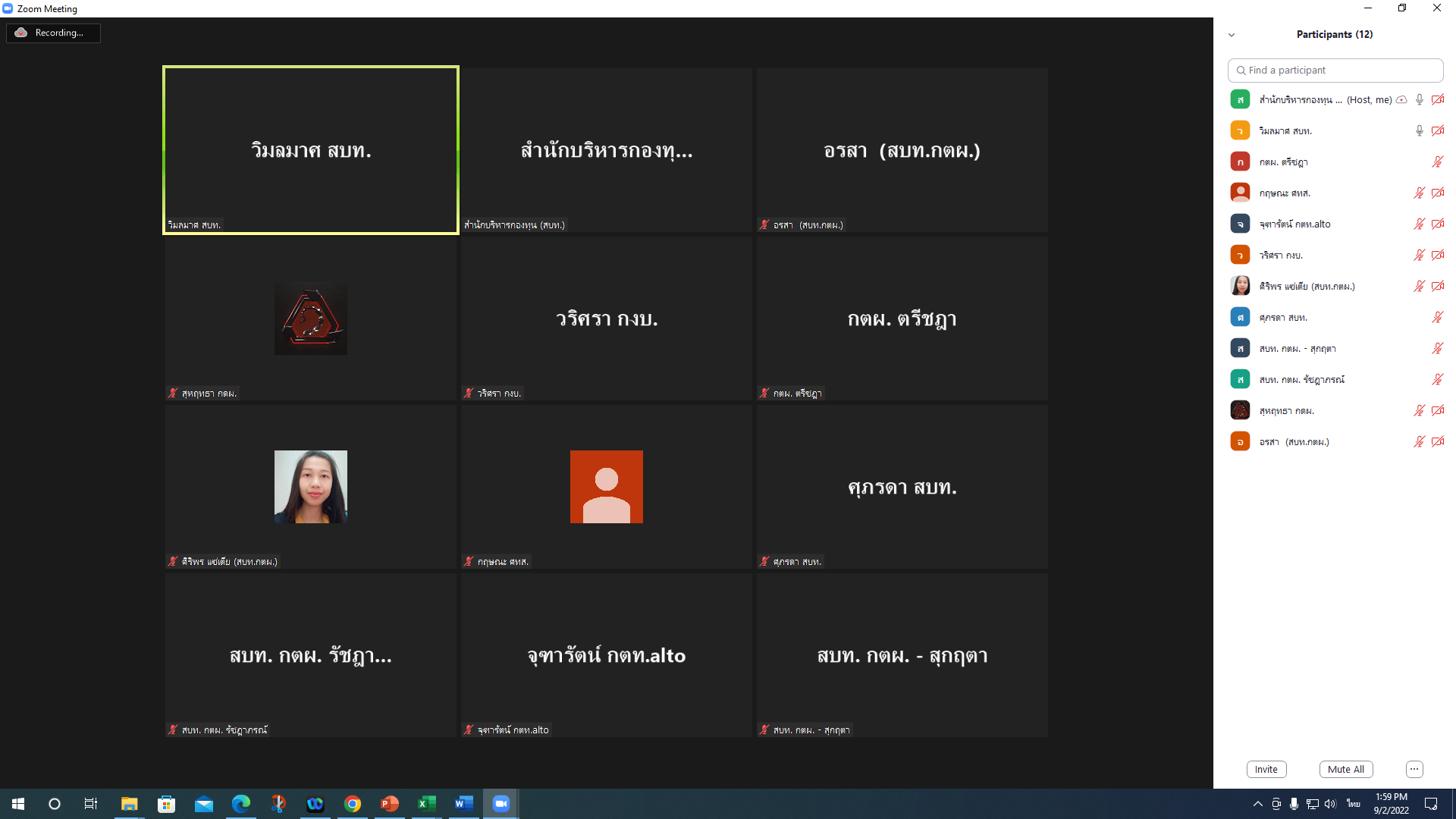Image resolution: width=1456 pixels, height=819 pixels.
Task: Select the วริศรา กงบ. video tile
Action: (607, 318)
